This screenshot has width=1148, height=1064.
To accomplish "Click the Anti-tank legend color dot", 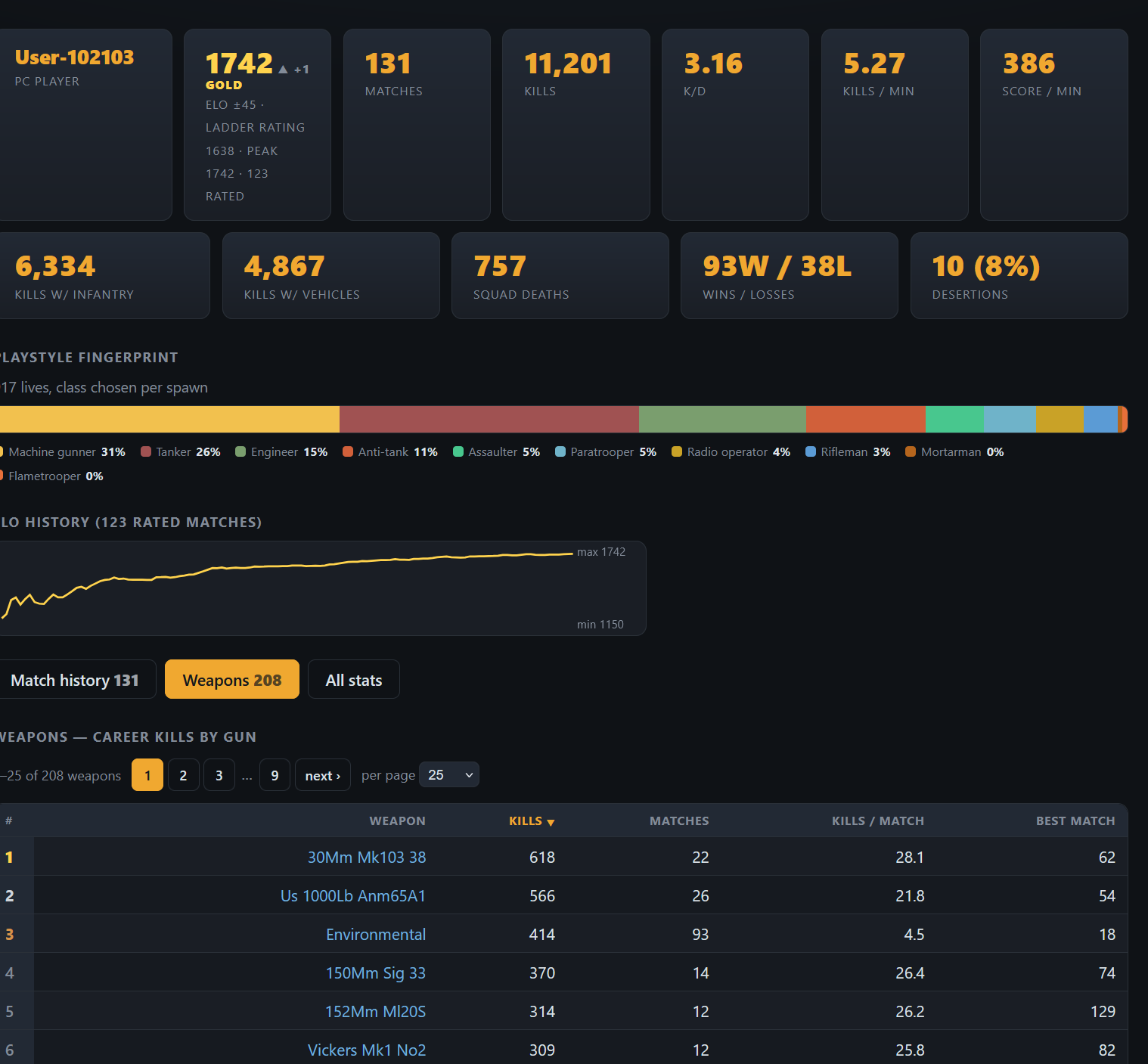I will pyautogui.click(x=348, y=451).
